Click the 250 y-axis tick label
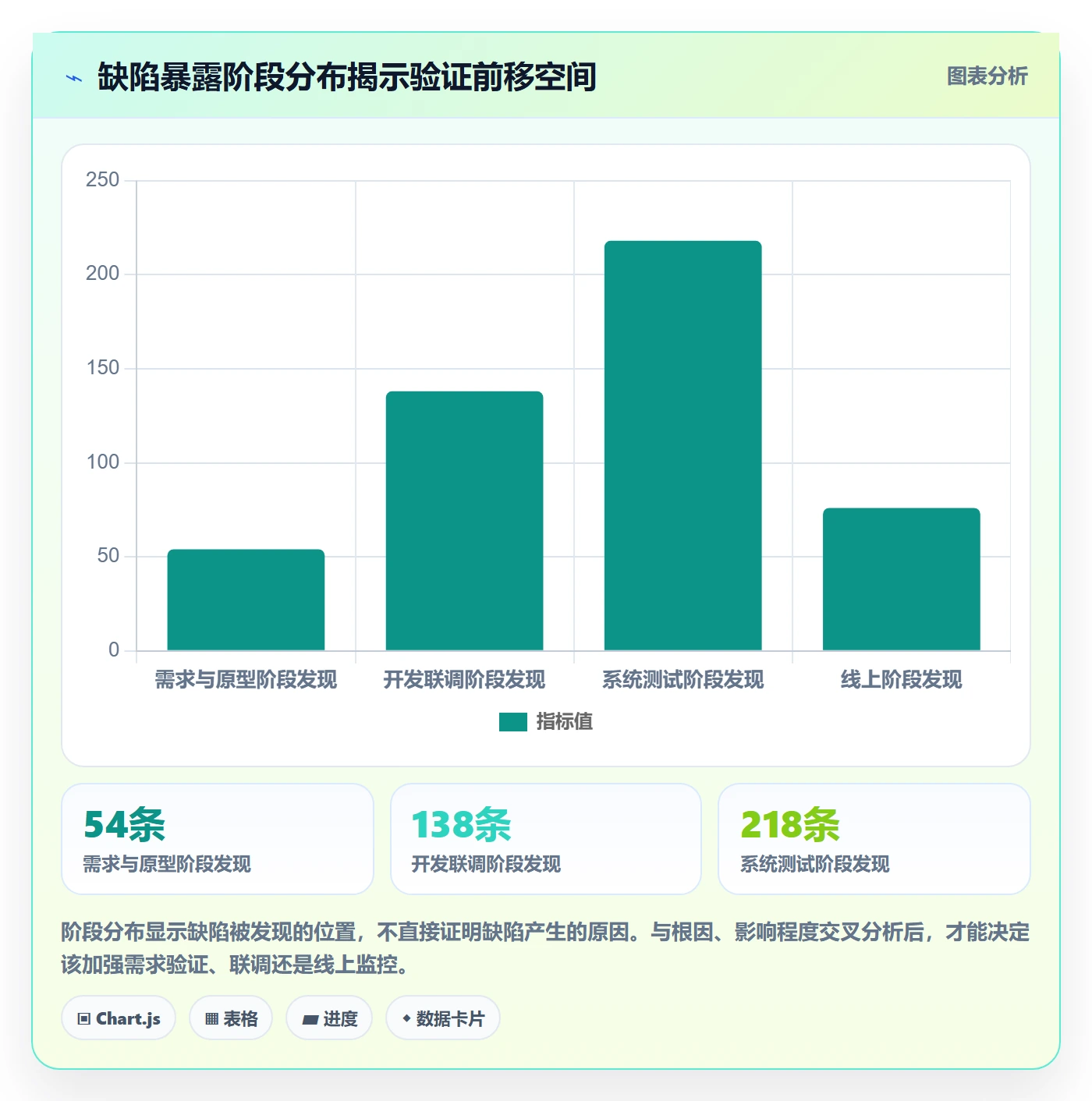Viewport: 1092px width, 1101px height. point(103,180)
